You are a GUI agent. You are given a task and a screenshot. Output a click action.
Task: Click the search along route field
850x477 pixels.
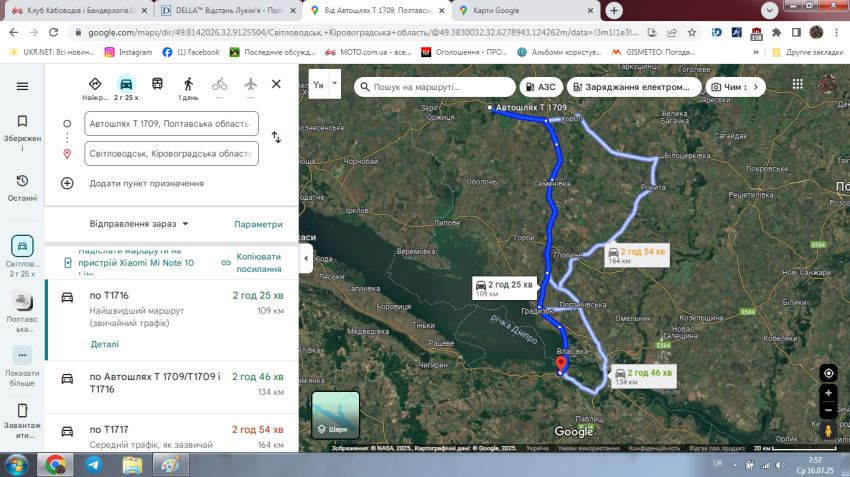tap(434, 87)
